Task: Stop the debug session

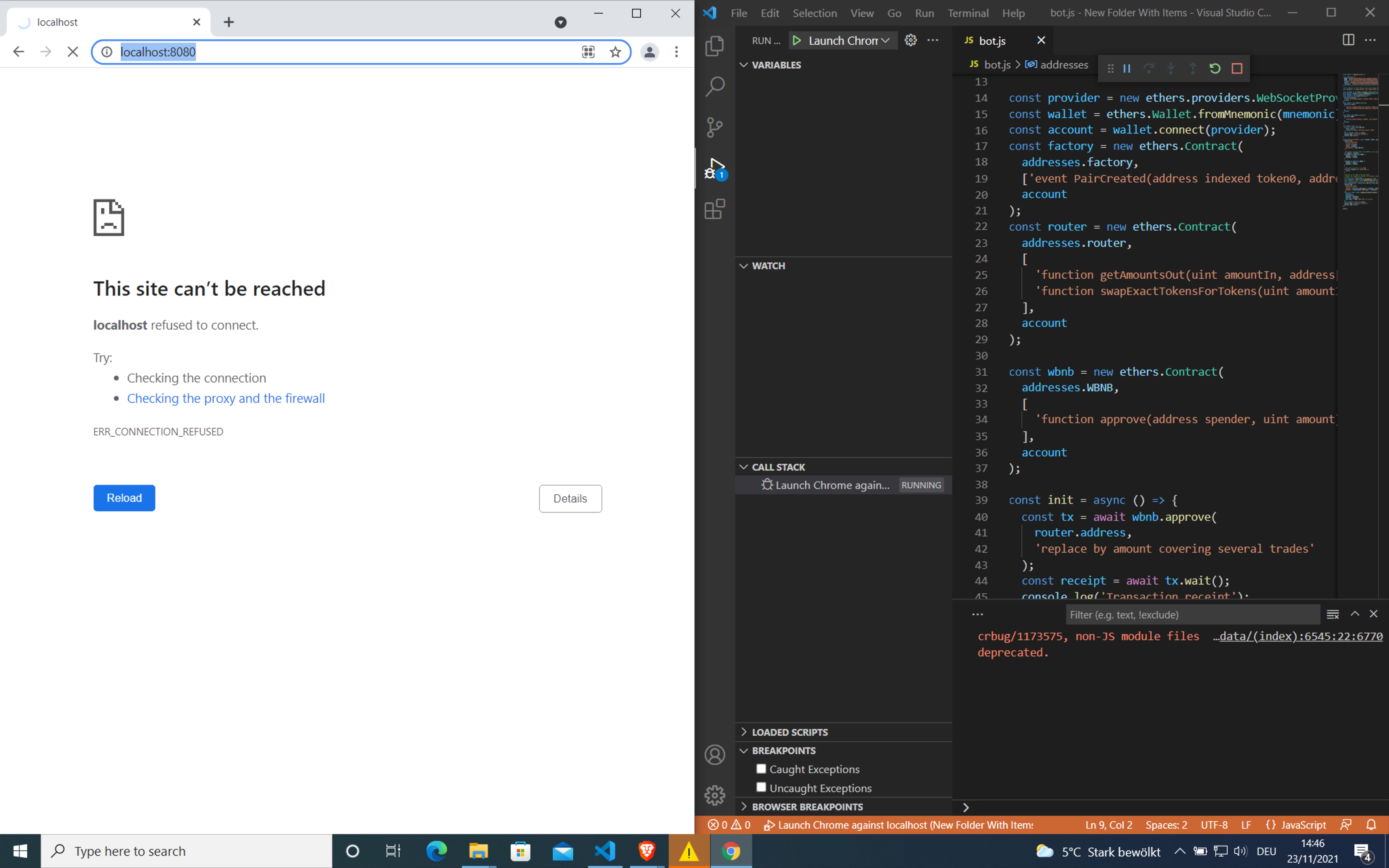Action: 1237,68
